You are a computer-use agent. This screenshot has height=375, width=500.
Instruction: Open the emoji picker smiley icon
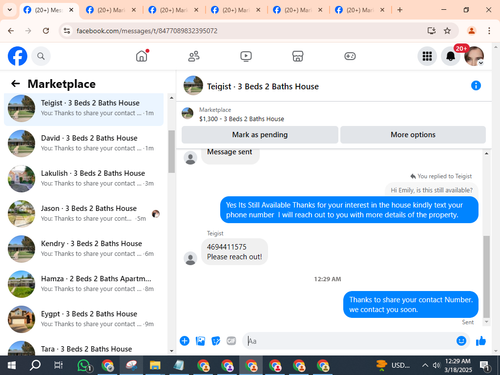point(461,341)
